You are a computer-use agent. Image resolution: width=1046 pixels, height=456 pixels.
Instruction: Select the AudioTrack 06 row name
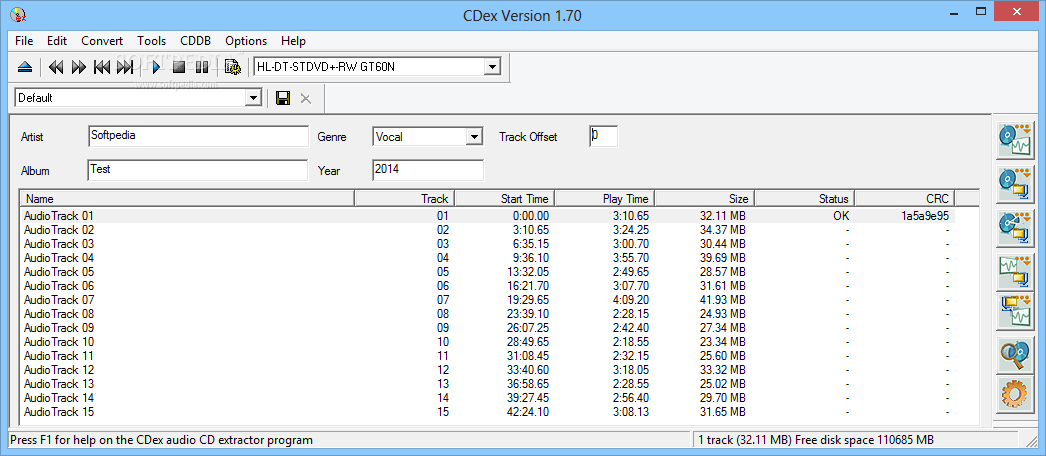[59, 286]
